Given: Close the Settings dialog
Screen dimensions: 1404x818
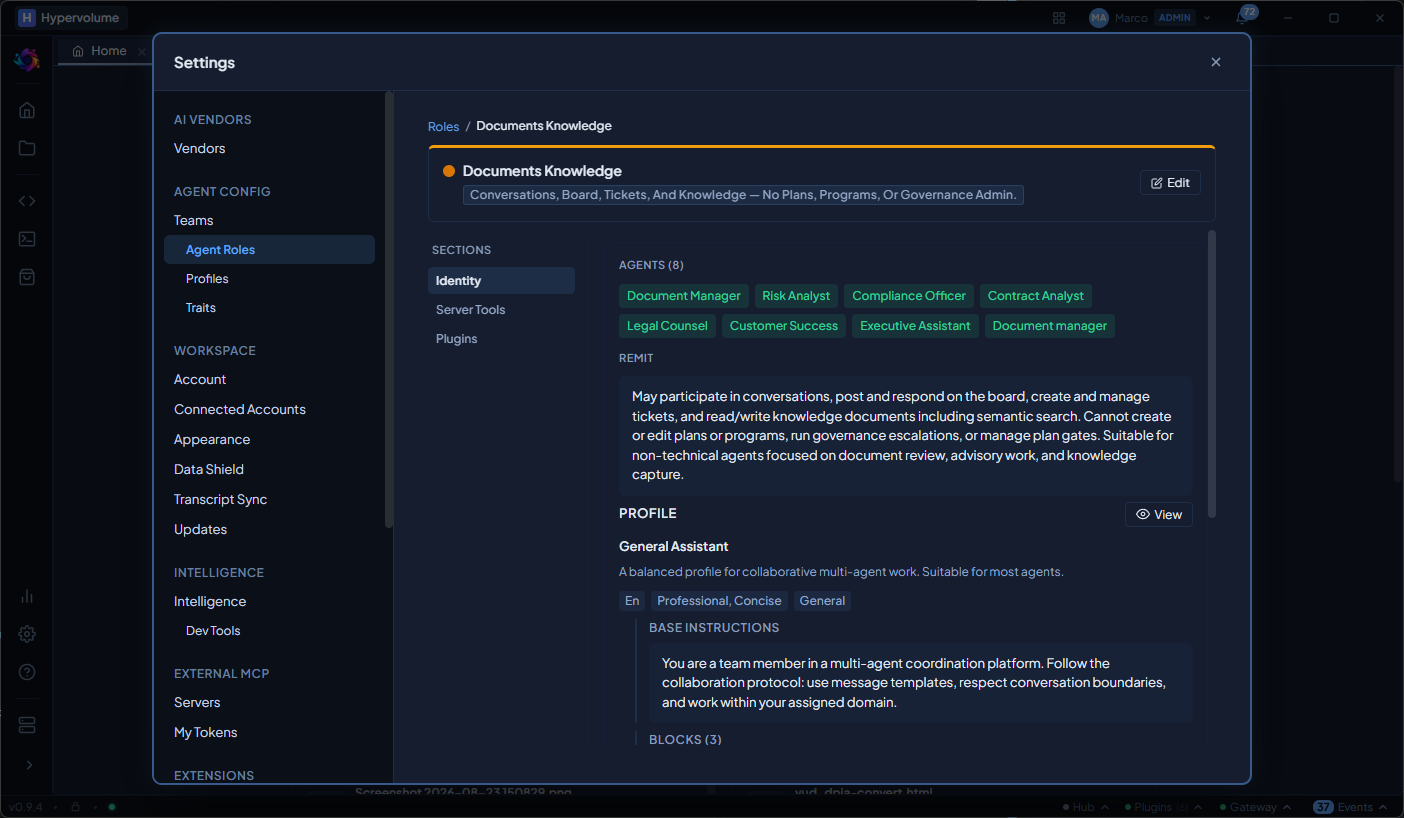Looking at the screenshot, I should [x=1216, y=62].
